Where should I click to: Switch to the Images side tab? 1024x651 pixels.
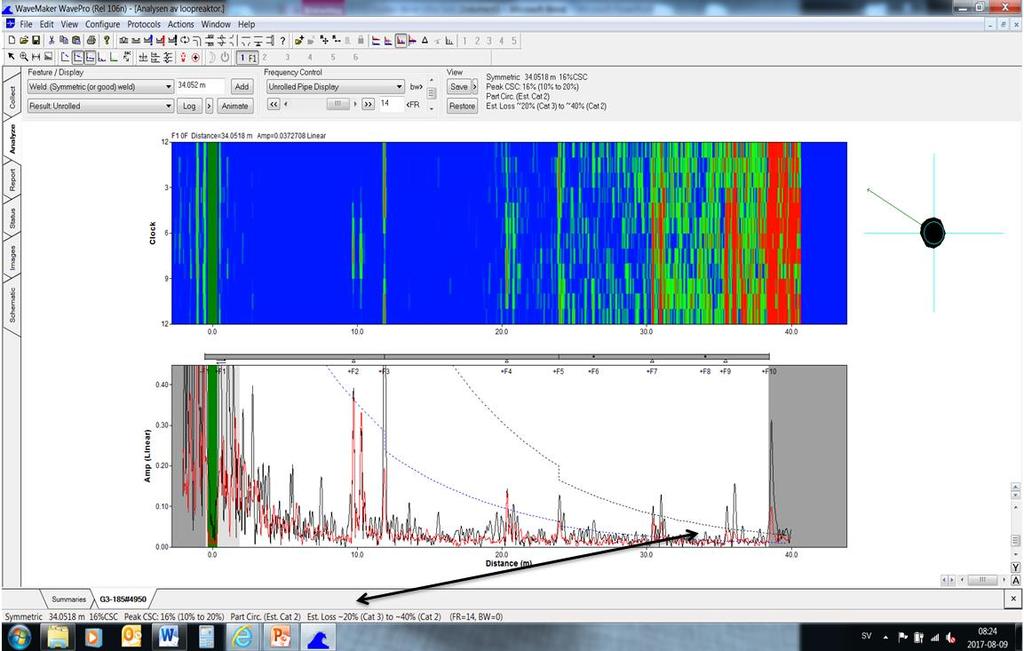coord(12,257)
